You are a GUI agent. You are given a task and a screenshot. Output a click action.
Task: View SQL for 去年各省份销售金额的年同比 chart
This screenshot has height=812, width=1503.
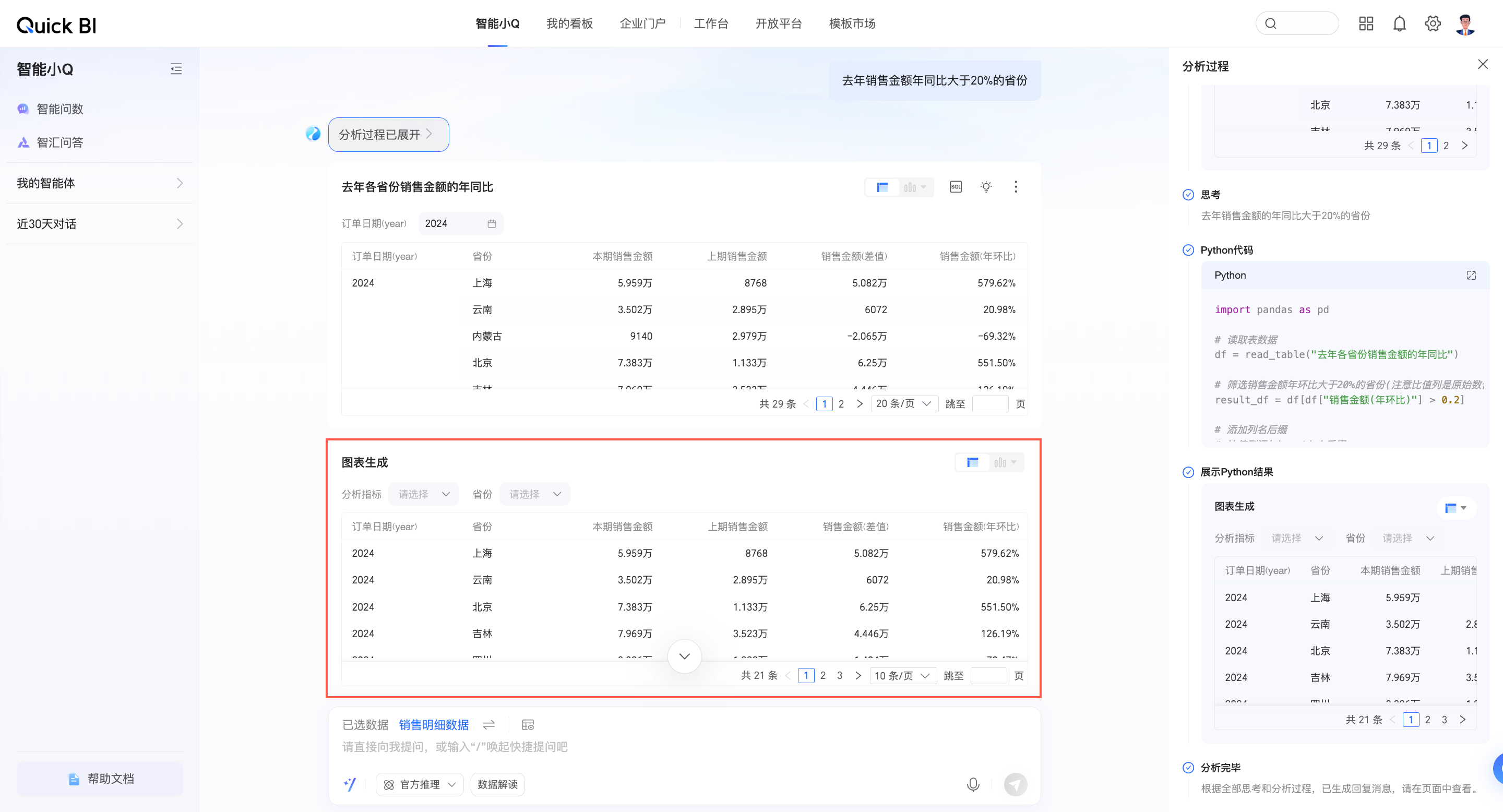[956, 187]
